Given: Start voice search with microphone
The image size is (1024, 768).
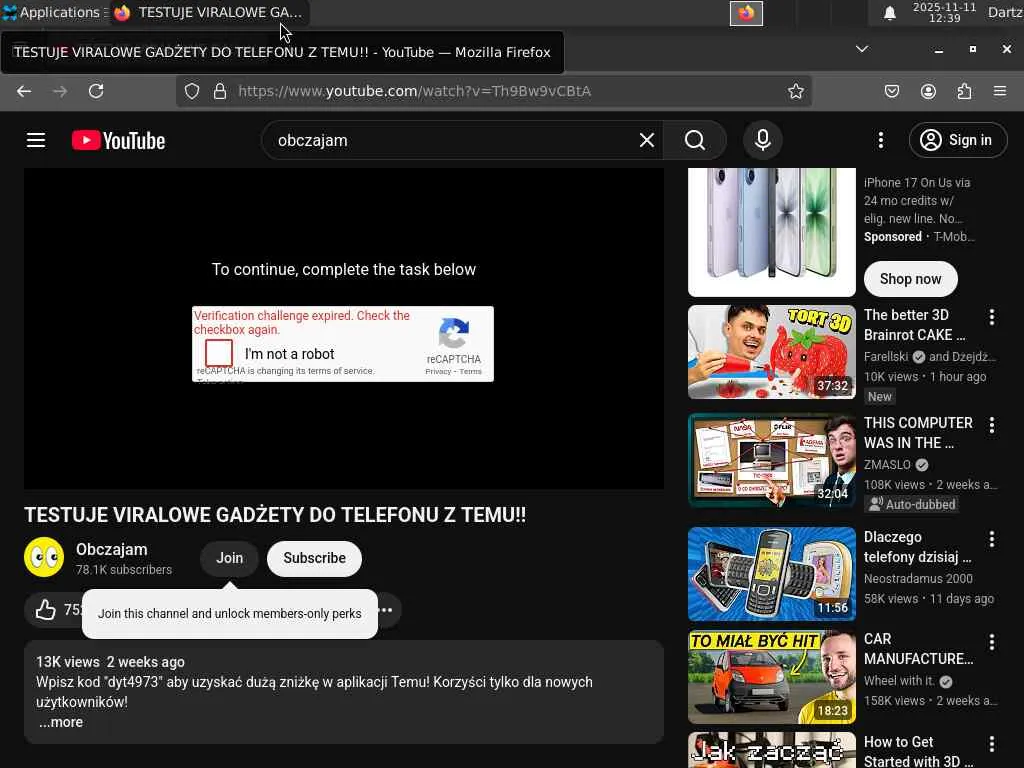Looking at the screenshot, I should point(762,140).
